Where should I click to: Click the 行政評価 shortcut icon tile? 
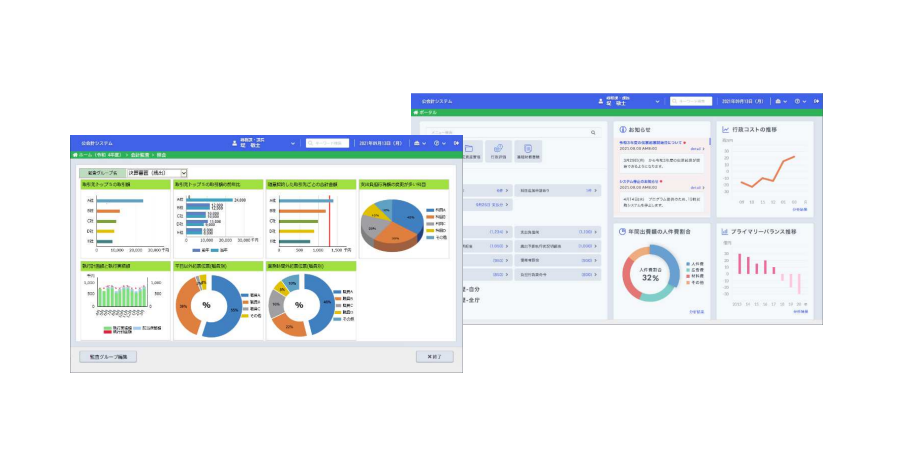click(x=500, y=152)
